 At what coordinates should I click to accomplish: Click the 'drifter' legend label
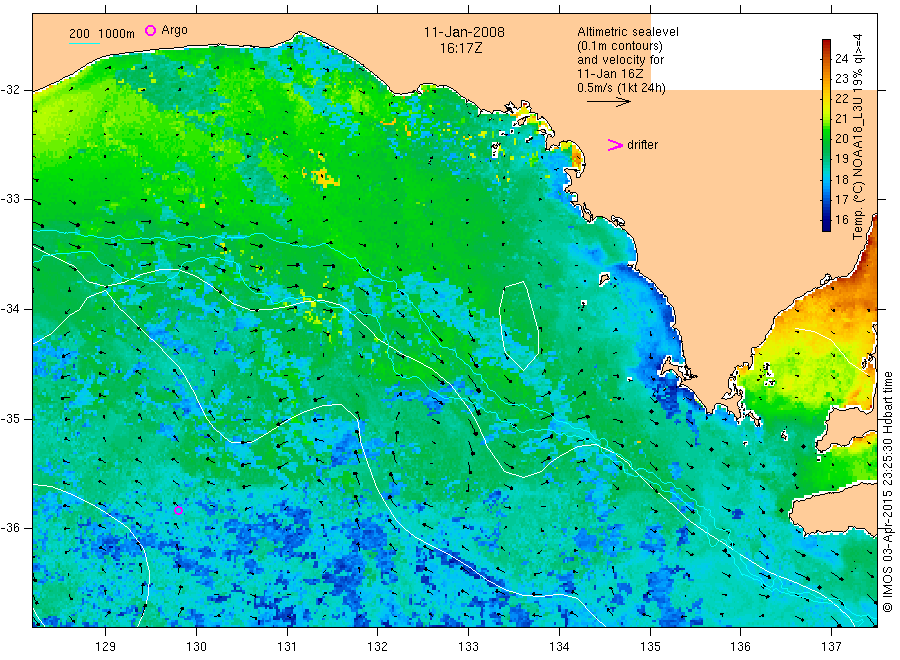[x=642, y=145]
